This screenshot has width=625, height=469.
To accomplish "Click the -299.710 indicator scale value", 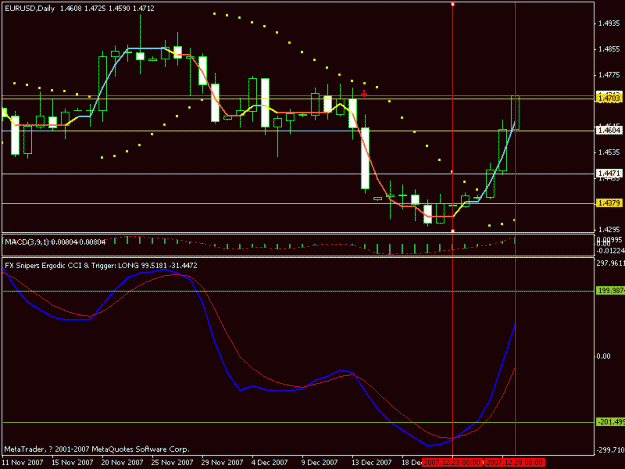I will click(x=611, y=450).
